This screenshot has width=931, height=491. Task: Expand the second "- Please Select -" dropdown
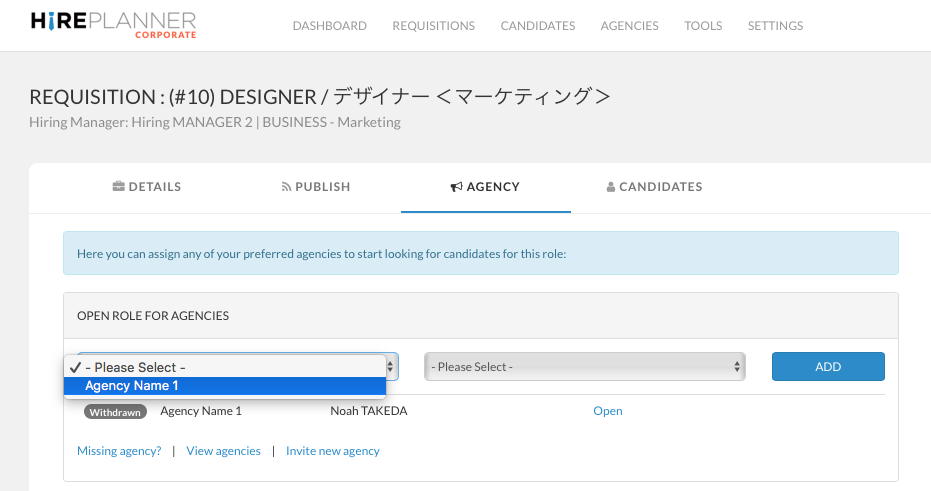[585, 367]
